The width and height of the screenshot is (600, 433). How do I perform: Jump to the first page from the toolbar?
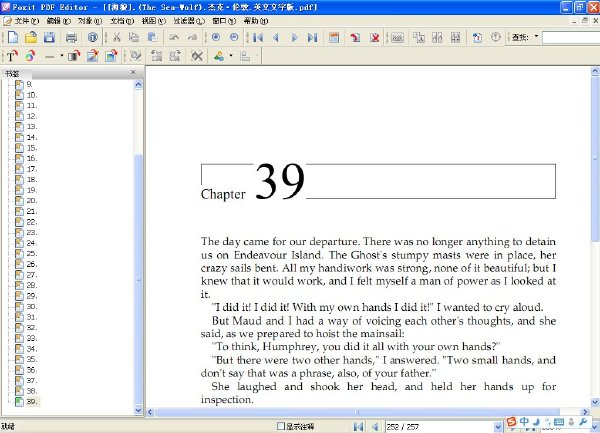coord(258,37)
